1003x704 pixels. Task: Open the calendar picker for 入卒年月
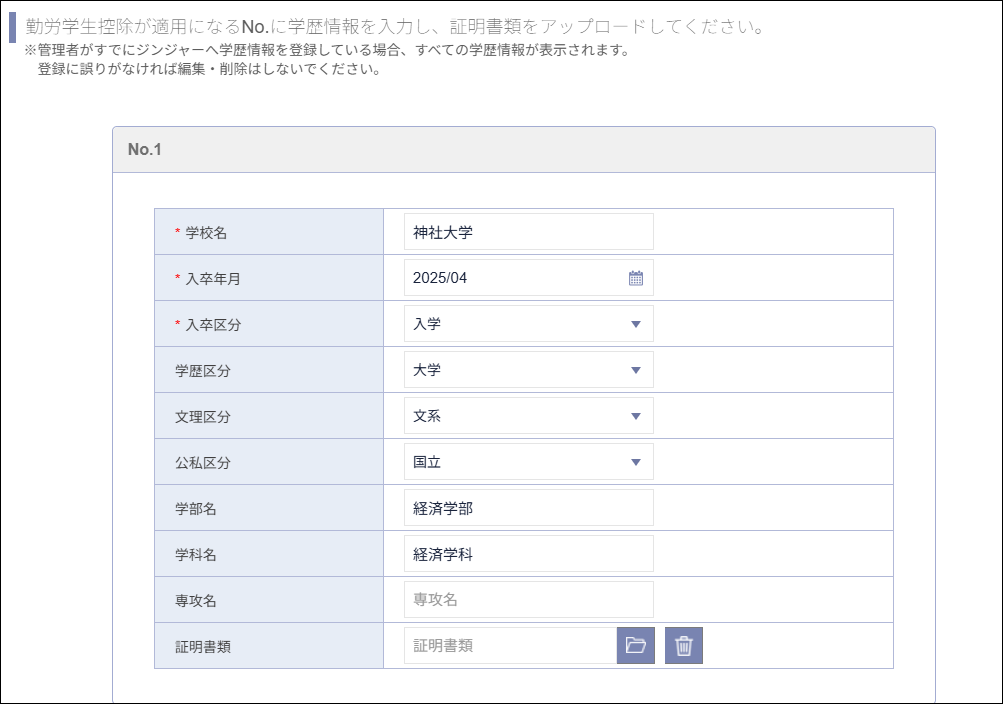637,277
